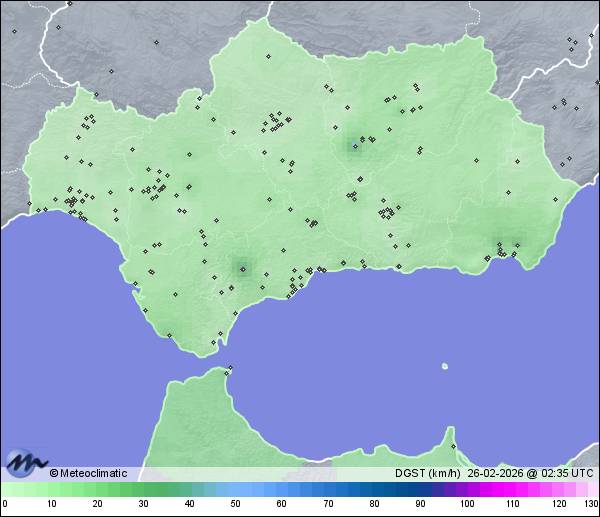Click the DGST (km/h) label
The width and height of the screenshot is (600, 517).
428,473
